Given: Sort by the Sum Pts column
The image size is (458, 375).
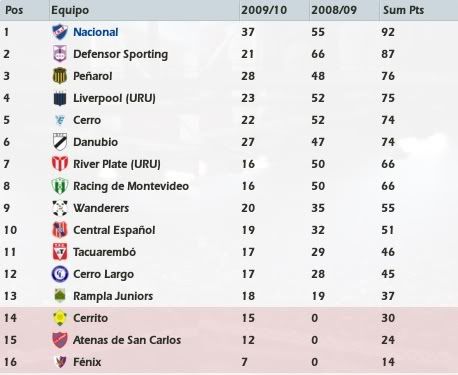Looking at the screenshot, I should click(x=403, y=10).
